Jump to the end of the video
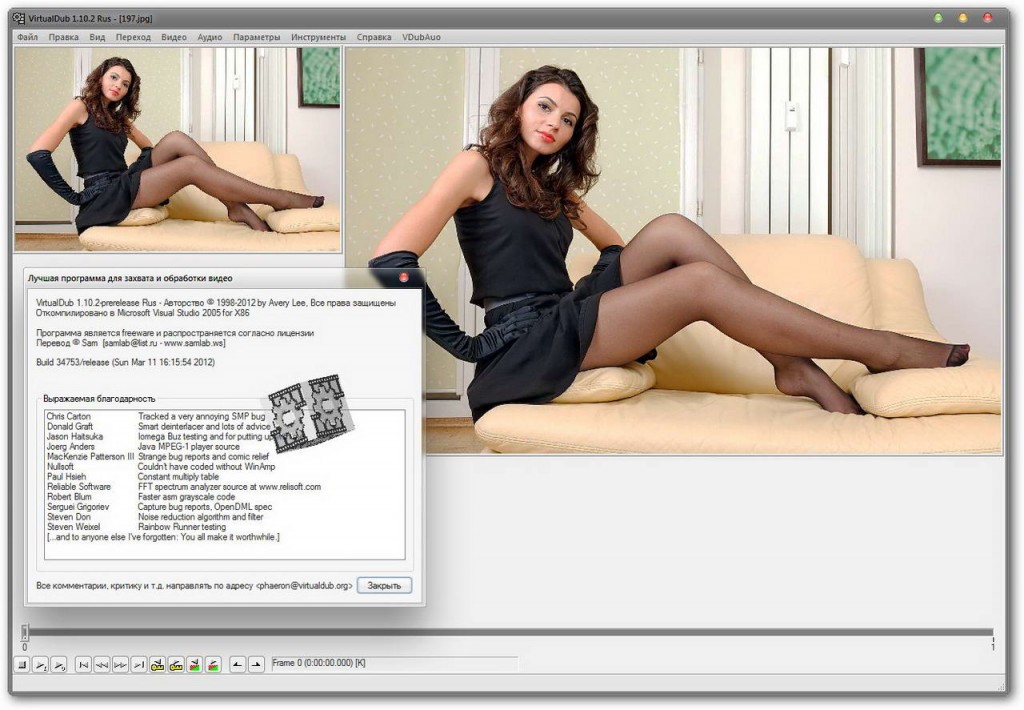The height and width of the screenshot is (710, 1024). click(x=138, y=665)
